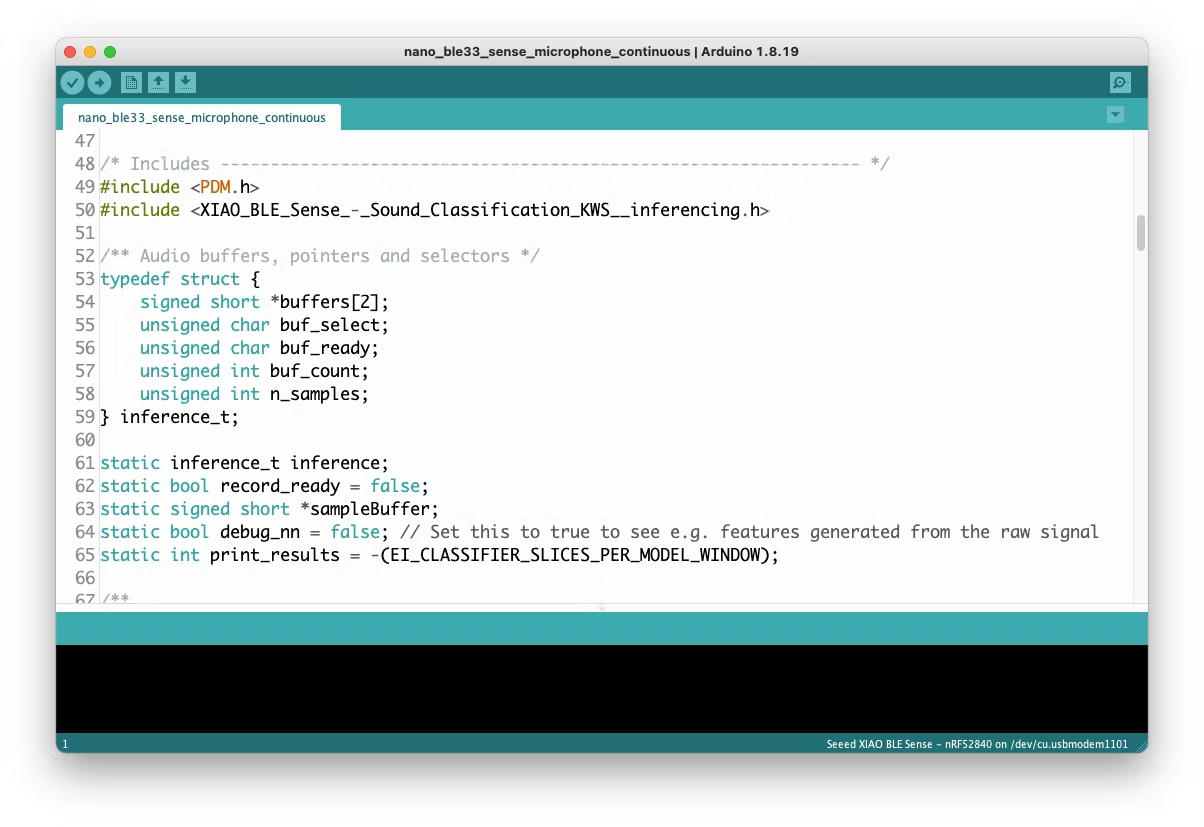This screenshot has height=827, width=1204.
Task: Click on 'inference_t inference;' on line 61
Action: pyautogui.click(x=279, y=463)
